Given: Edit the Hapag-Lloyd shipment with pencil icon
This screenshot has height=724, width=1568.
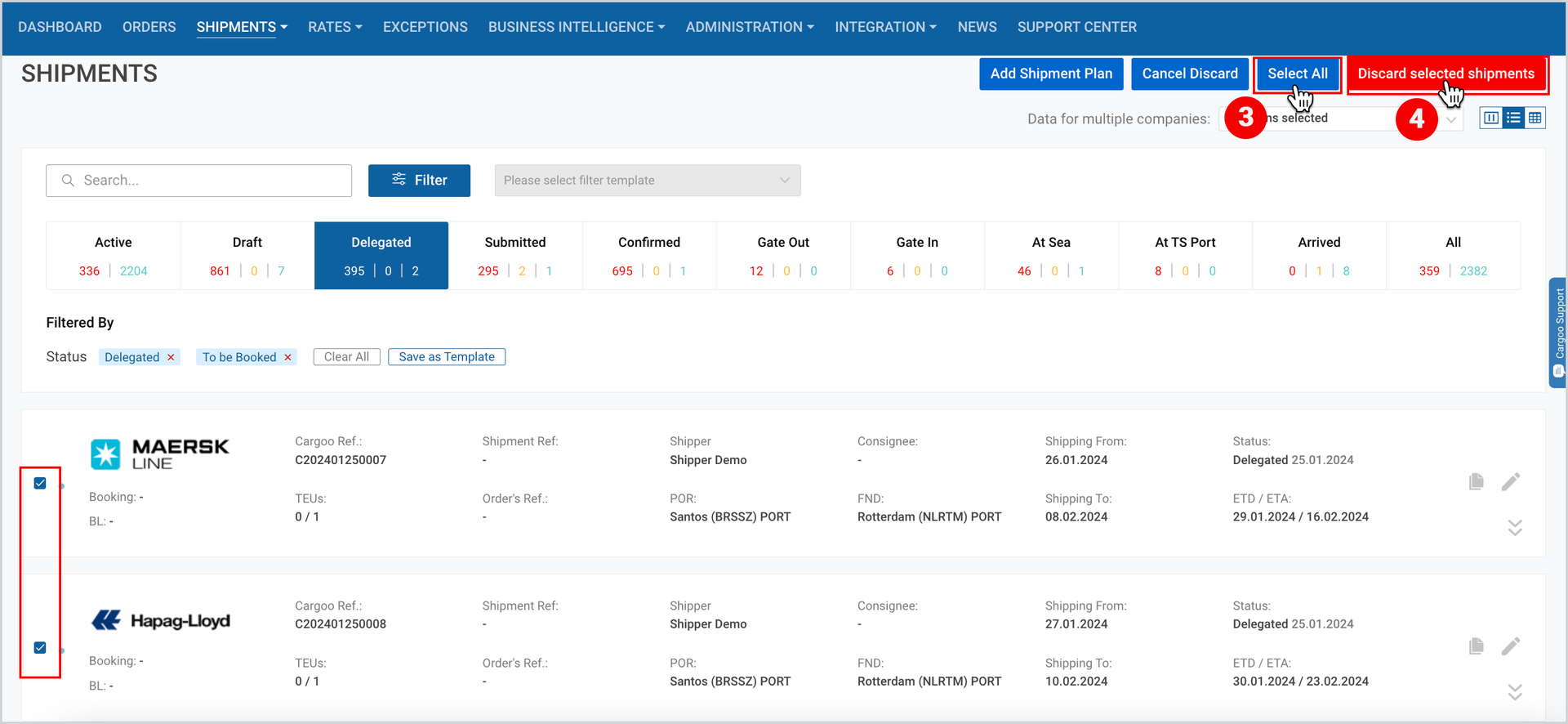Looking at the screenshot, I should pyautogui.click(x=1511, y=646).
